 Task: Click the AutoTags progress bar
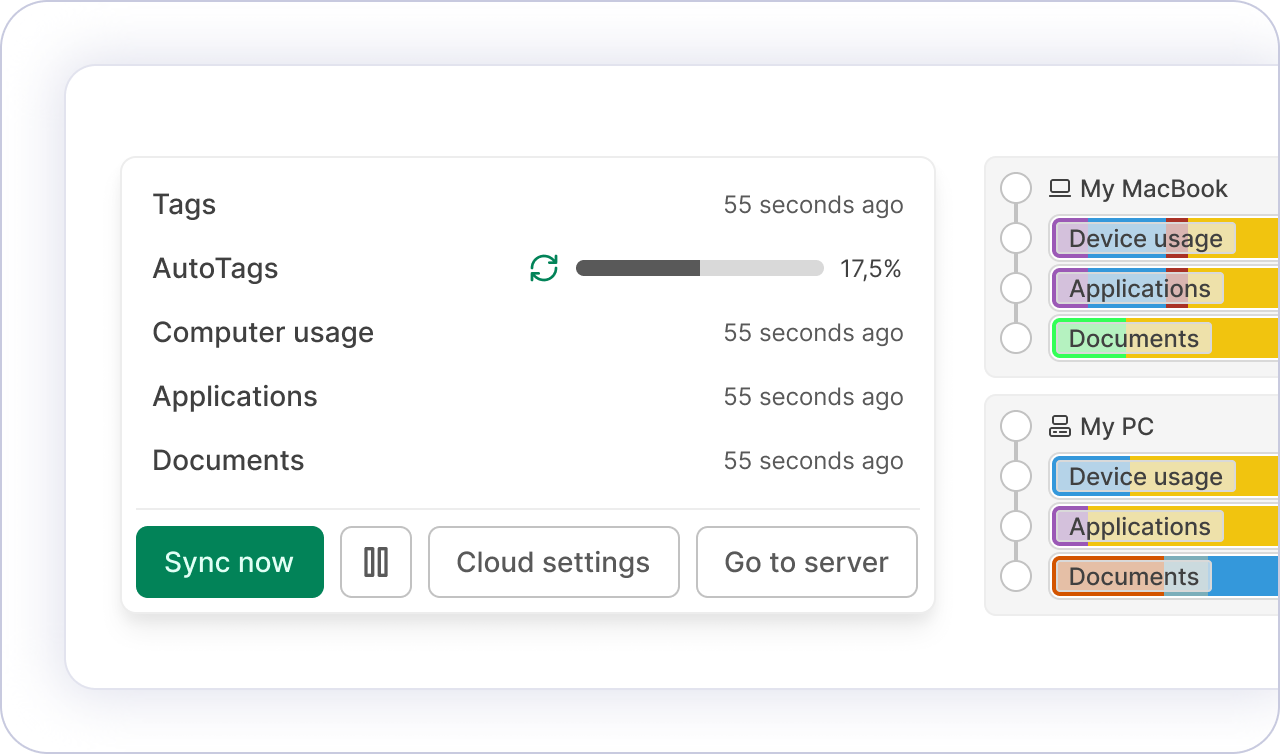point(699,268)
